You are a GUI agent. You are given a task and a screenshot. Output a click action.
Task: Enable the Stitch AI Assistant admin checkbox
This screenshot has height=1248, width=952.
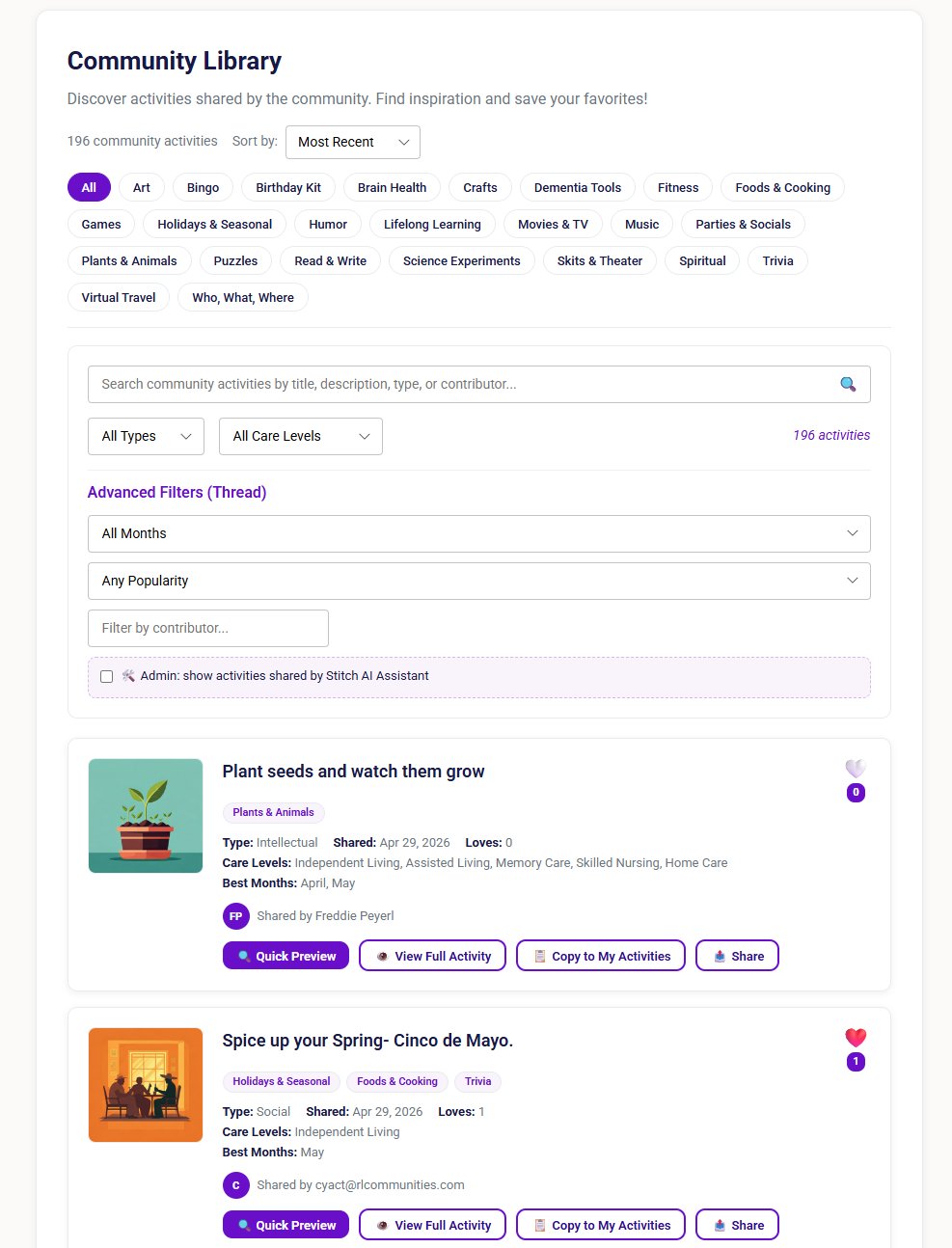[106, 676]
